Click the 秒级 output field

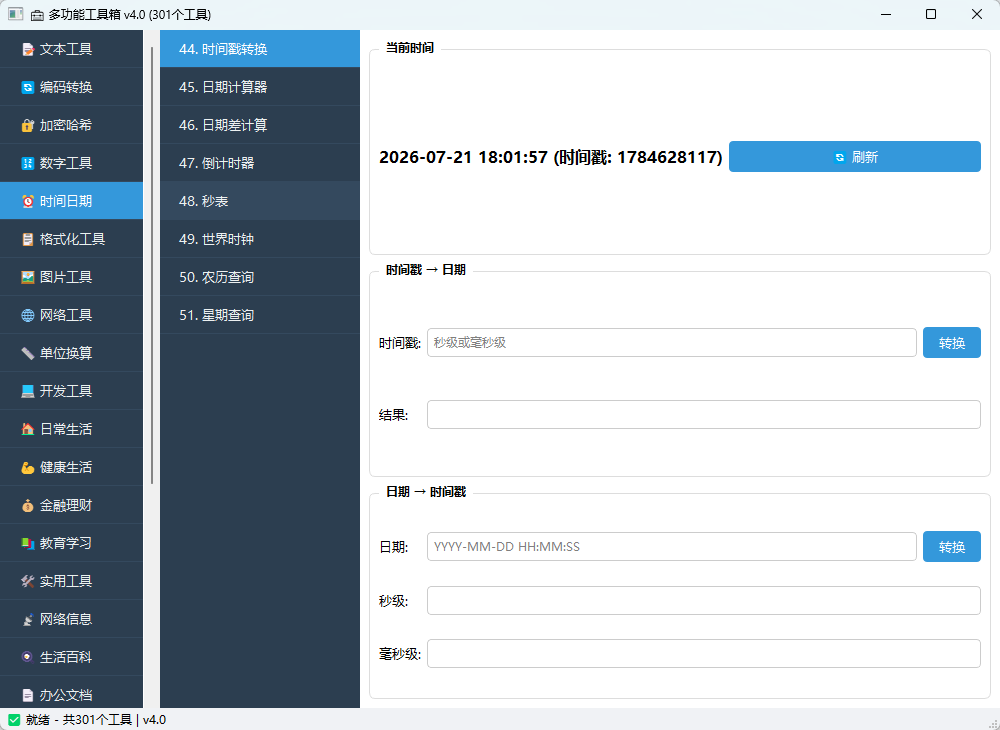coord(703,601)
